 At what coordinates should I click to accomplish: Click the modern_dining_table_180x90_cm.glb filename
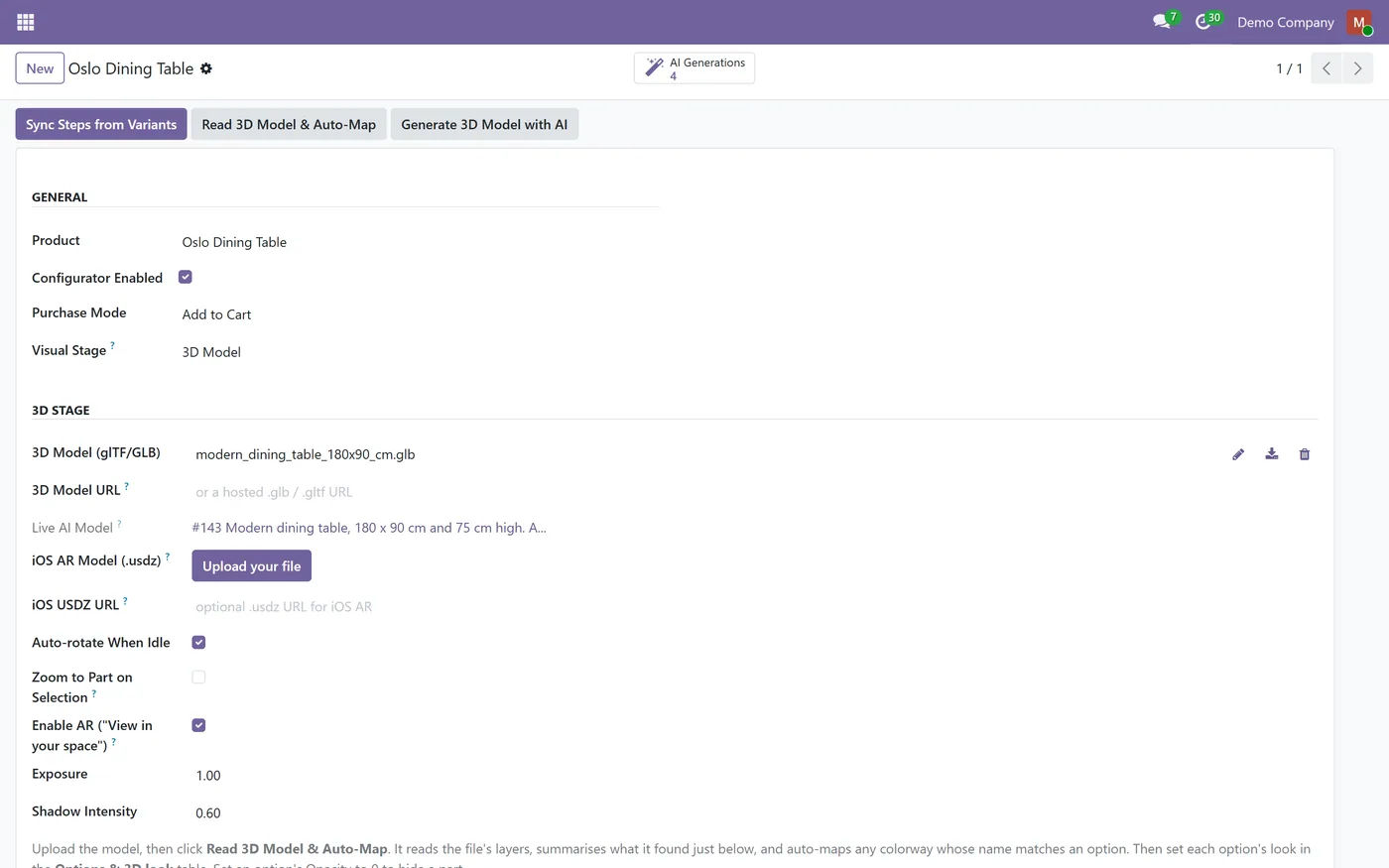[306, 454]
